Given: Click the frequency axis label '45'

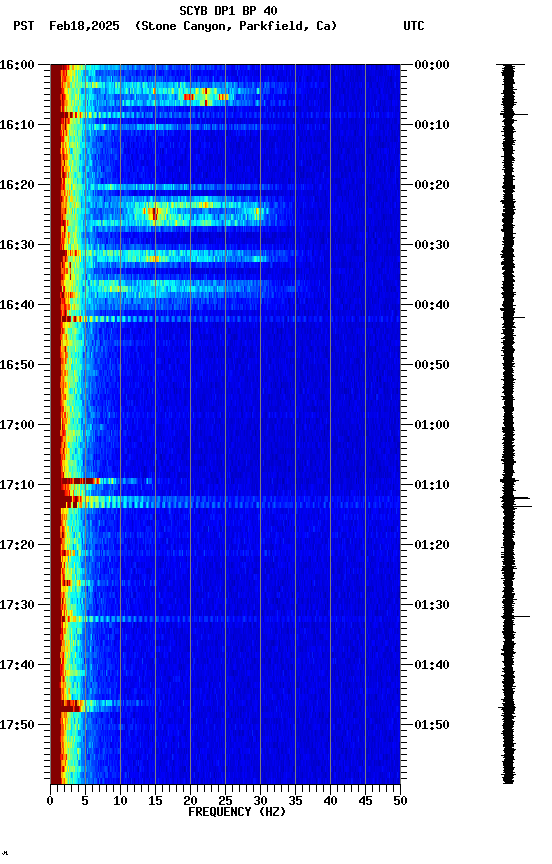Looking at the screenshot, I should pos(365,801).
